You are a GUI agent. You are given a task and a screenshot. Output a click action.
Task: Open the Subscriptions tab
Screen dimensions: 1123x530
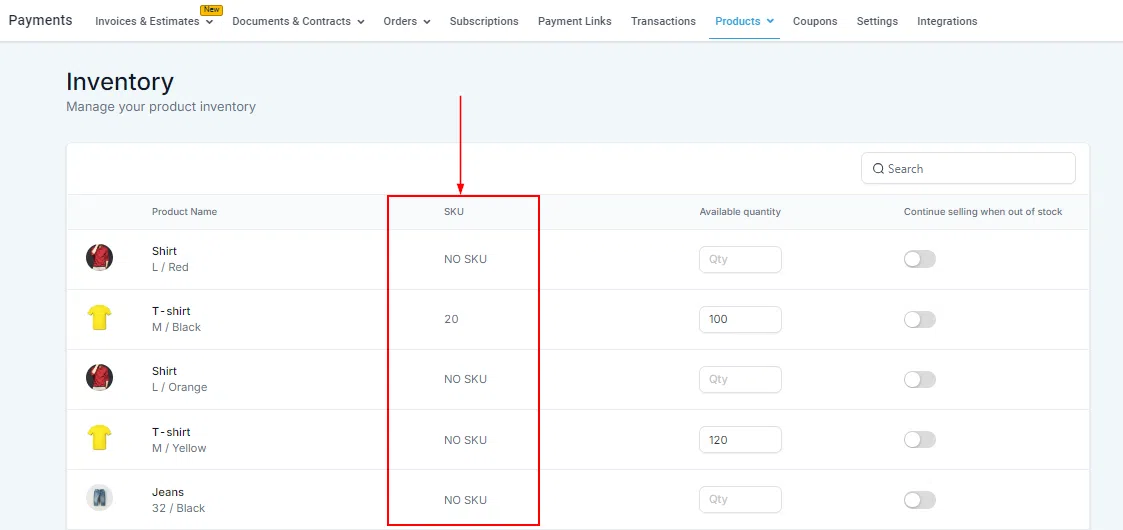(x=484, y=21)
